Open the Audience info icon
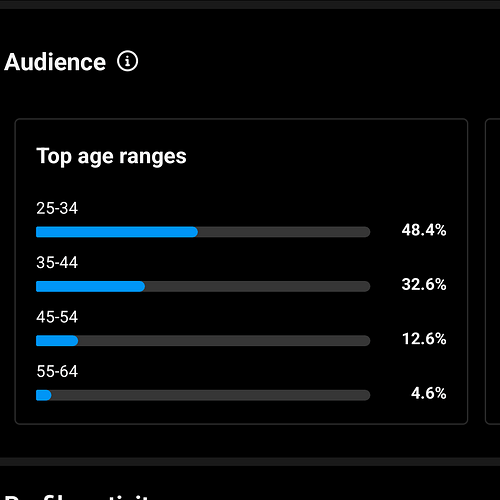The height and width of the screenshot is (500, 500). tap(127, 61)
